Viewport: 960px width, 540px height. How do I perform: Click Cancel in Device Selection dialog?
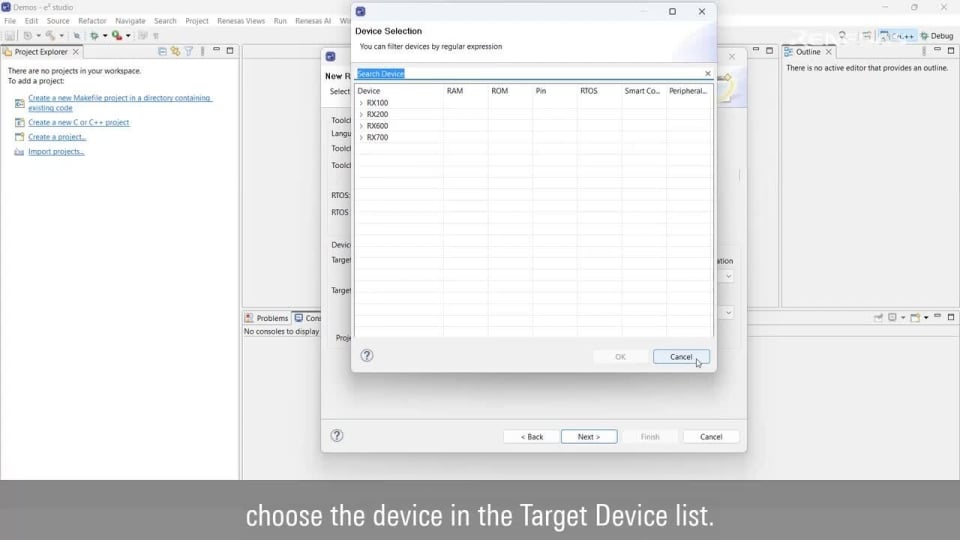(681, 357)
